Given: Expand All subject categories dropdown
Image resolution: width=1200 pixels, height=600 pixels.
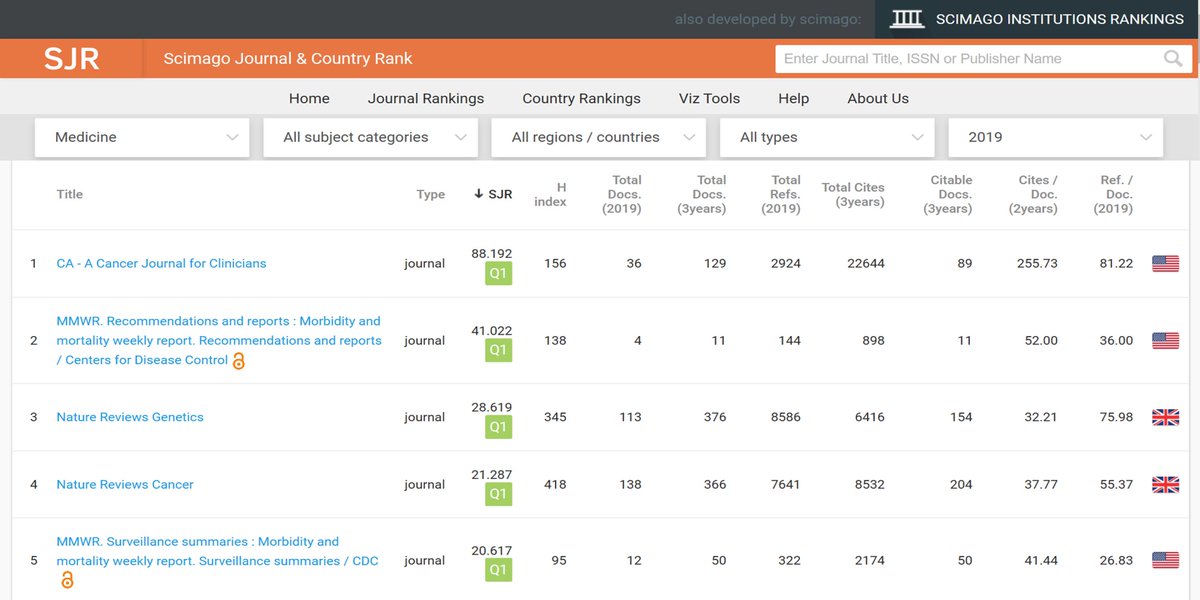Looking at the screenshot, I should pos(370,137).
